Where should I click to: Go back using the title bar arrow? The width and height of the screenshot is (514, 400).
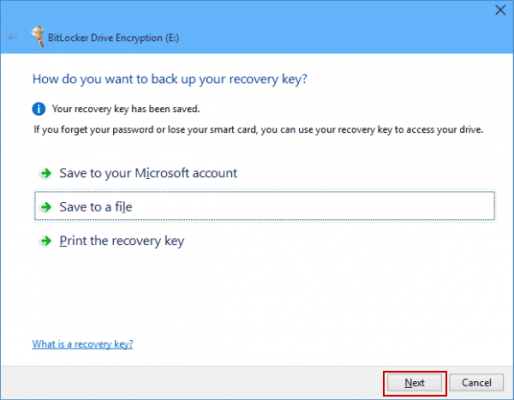(x=13, y=38)
